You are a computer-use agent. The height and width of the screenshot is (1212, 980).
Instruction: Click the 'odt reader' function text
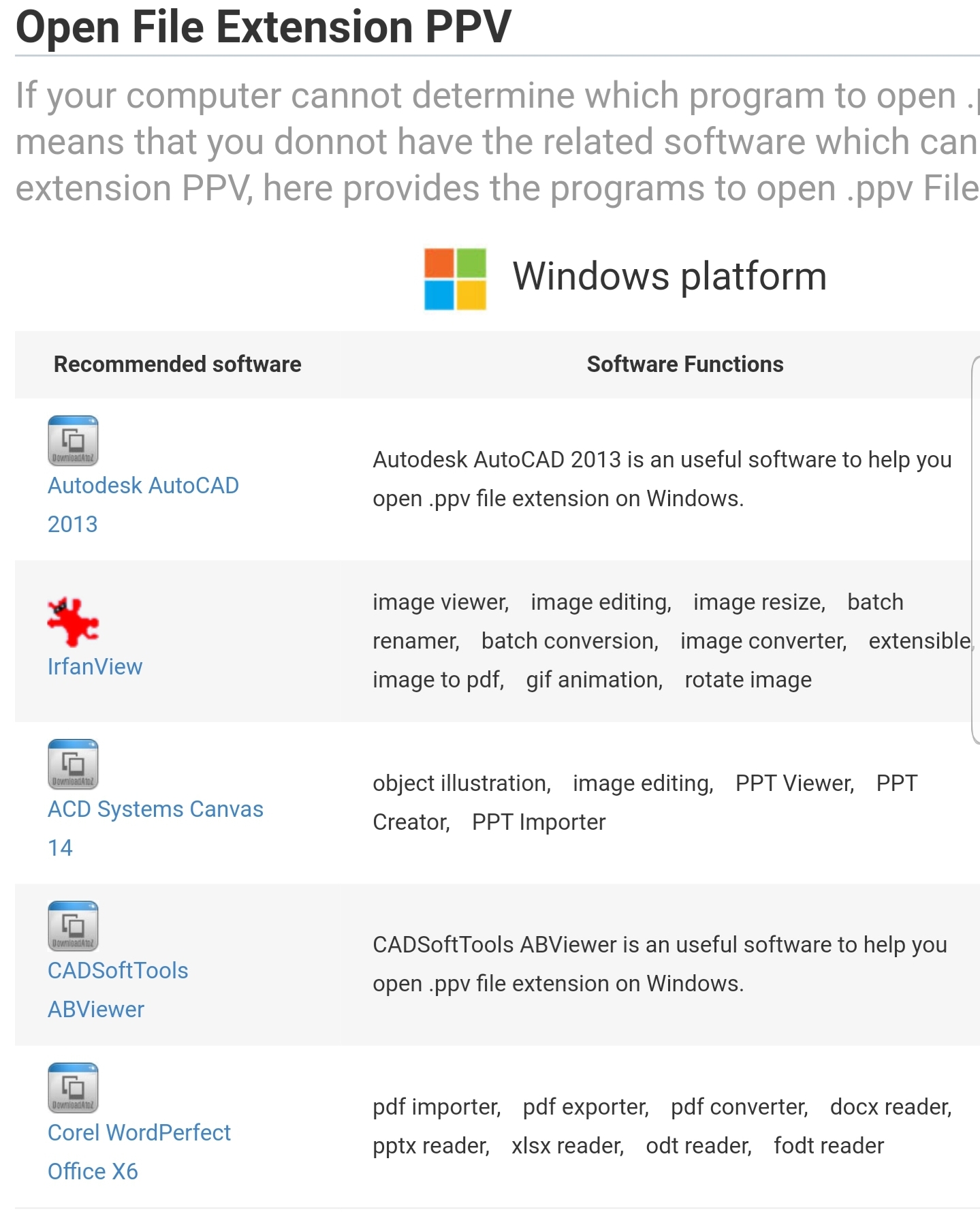[698, 1146]
